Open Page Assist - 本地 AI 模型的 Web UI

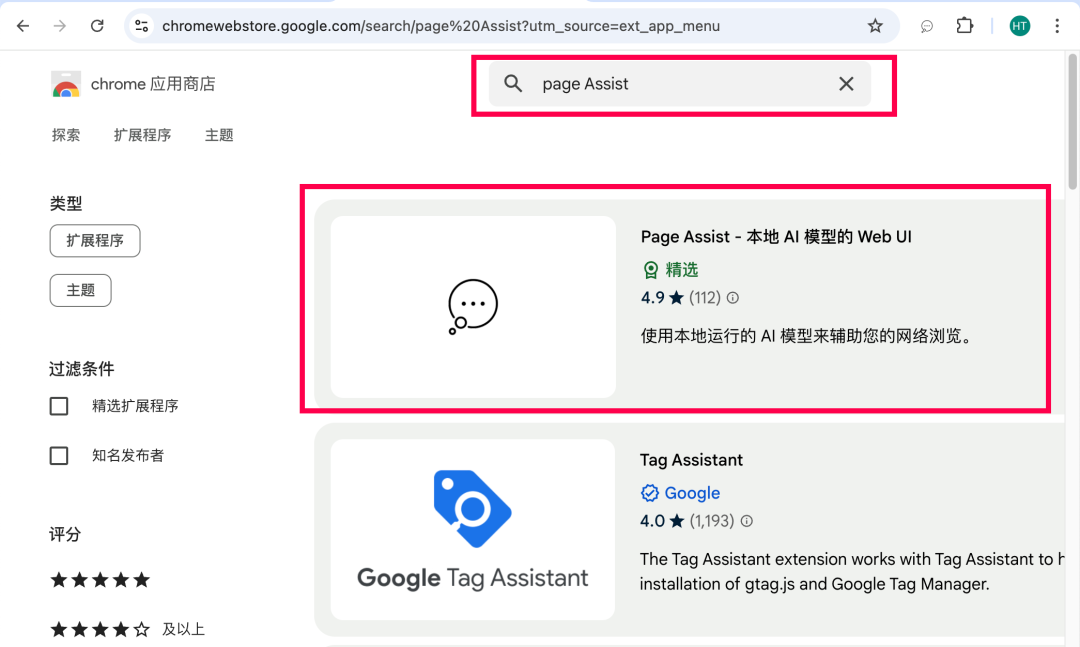click(776, 237)
